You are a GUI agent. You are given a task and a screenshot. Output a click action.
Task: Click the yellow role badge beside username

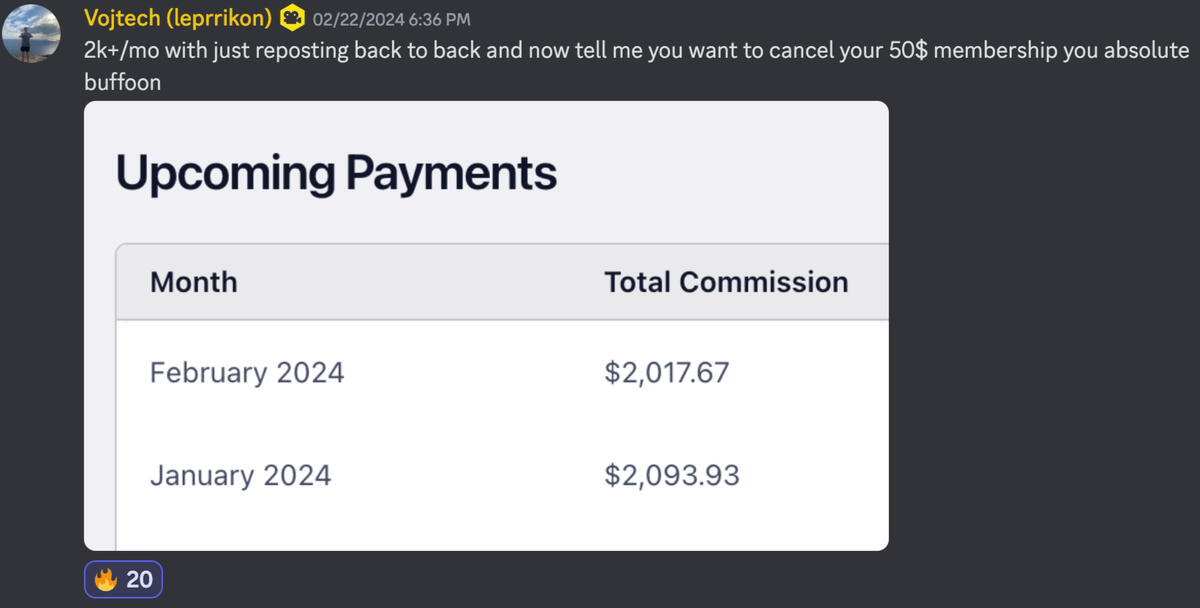tap(292, 18)
